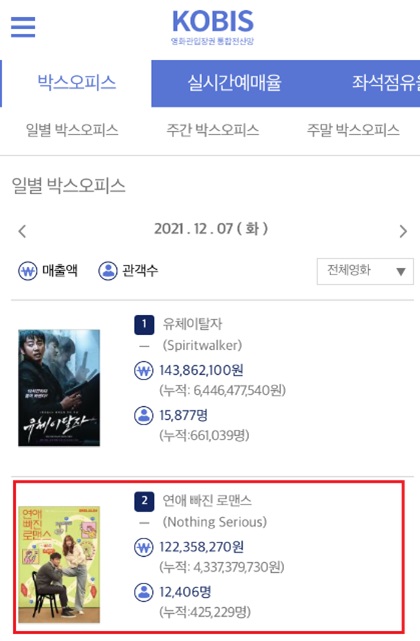Click the KOBIS logo
The height and width of the screenshot is (641, 420).
[213, 27]
